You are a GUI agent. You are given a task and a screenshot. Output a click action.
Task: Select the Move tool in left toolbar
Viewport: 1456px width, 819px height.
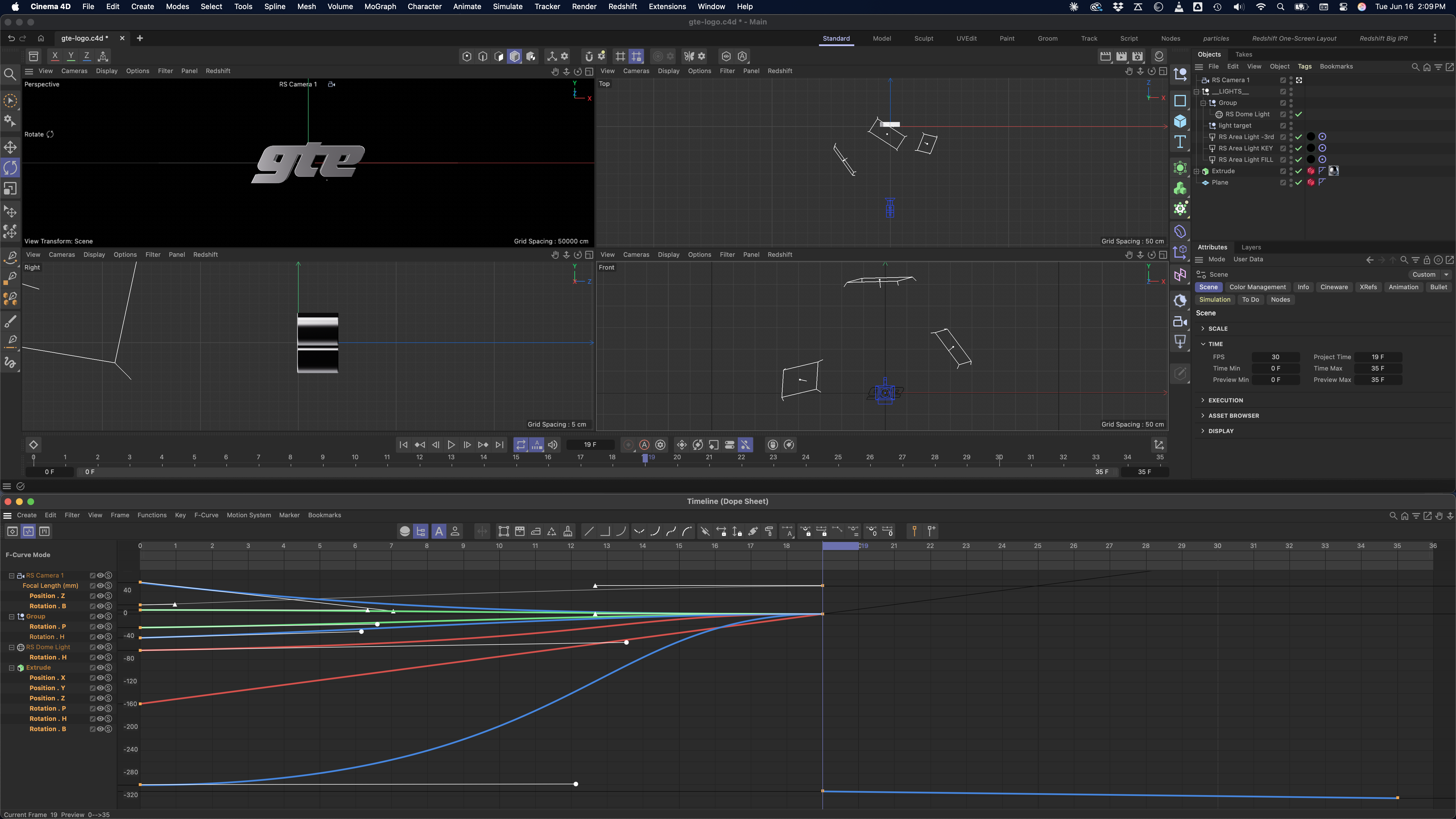pos(10,148)
